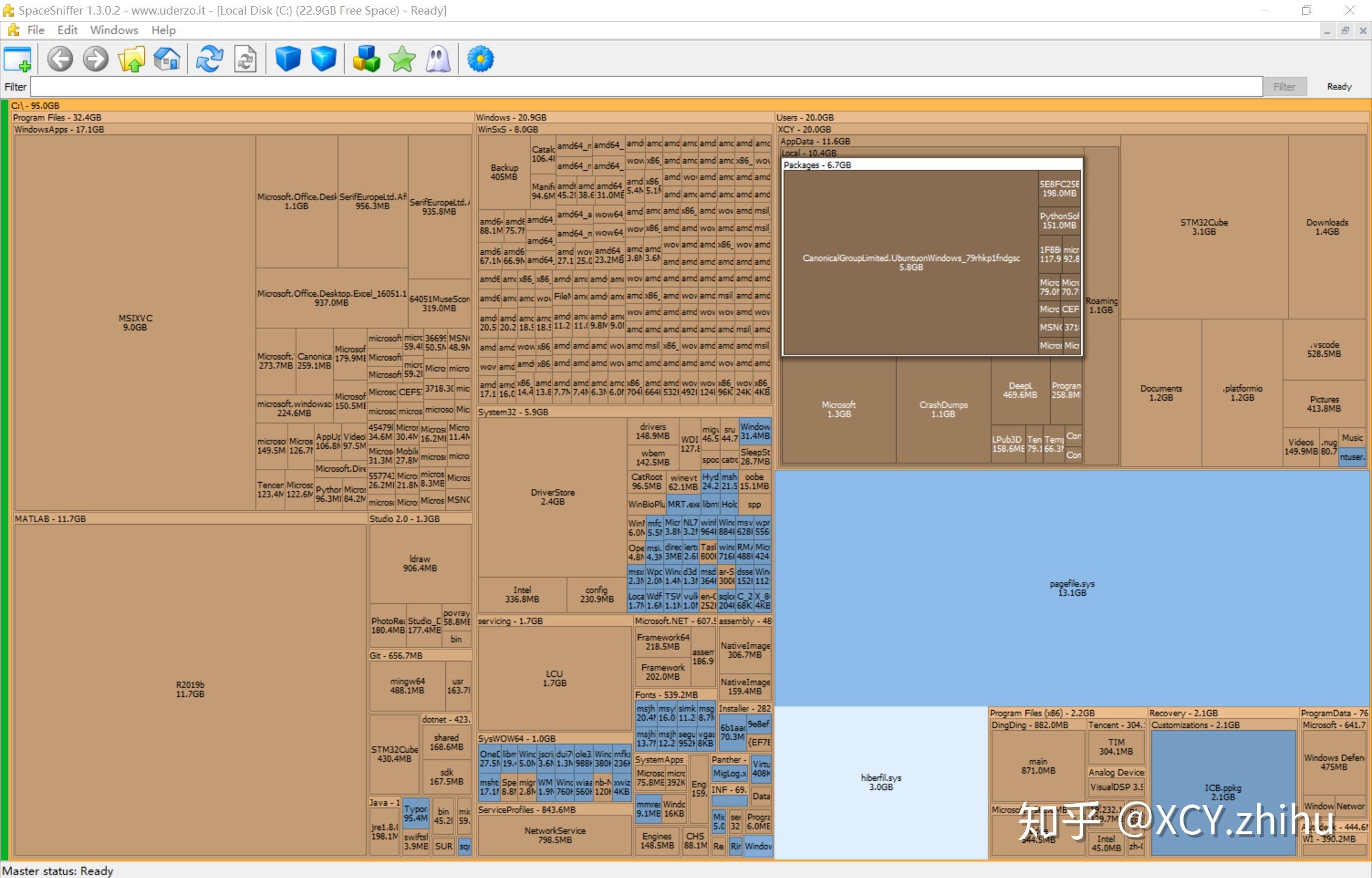Select the ICB.ppkg 2.1GB block
Image resolution: width=1372 pixels, height=878 pixels.
click(1223, 792)
